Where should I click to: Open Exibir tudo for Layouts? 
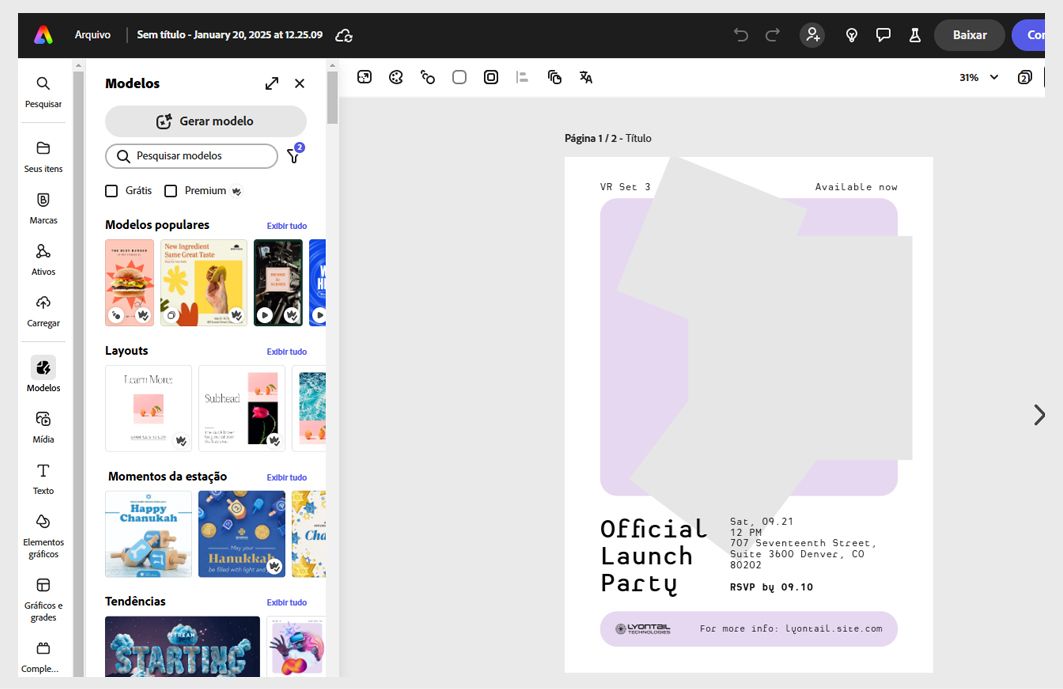(x=287, y=351)
